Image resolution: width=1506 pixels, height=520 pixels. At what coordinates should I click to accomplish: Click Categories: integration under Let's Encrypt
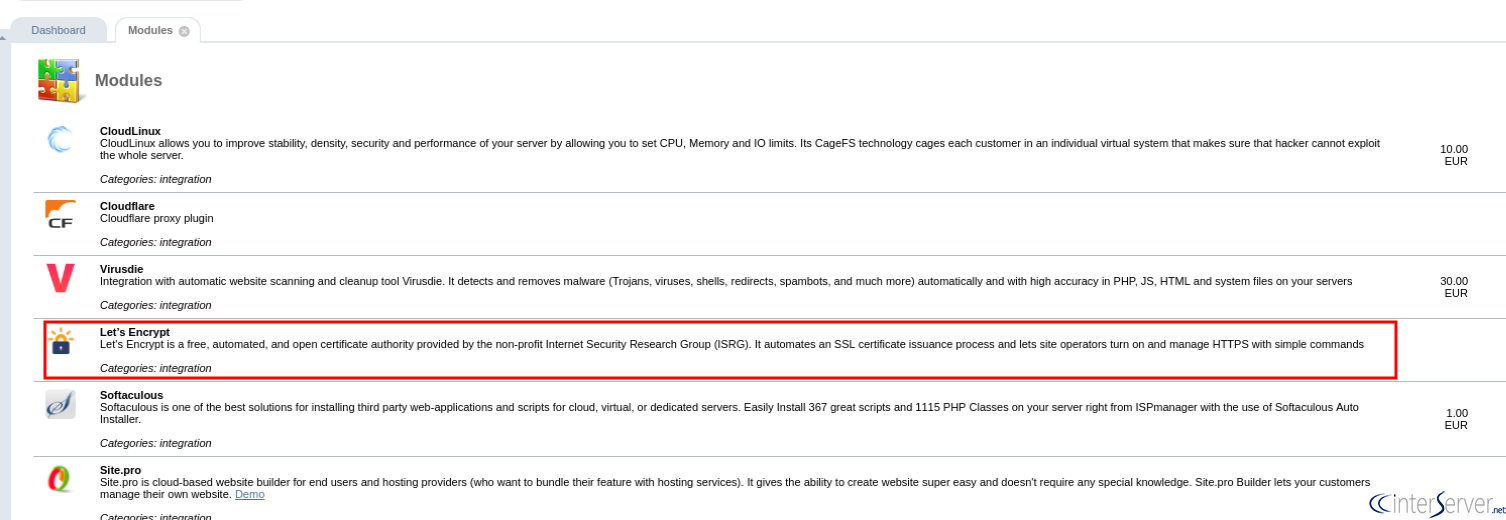156,368
